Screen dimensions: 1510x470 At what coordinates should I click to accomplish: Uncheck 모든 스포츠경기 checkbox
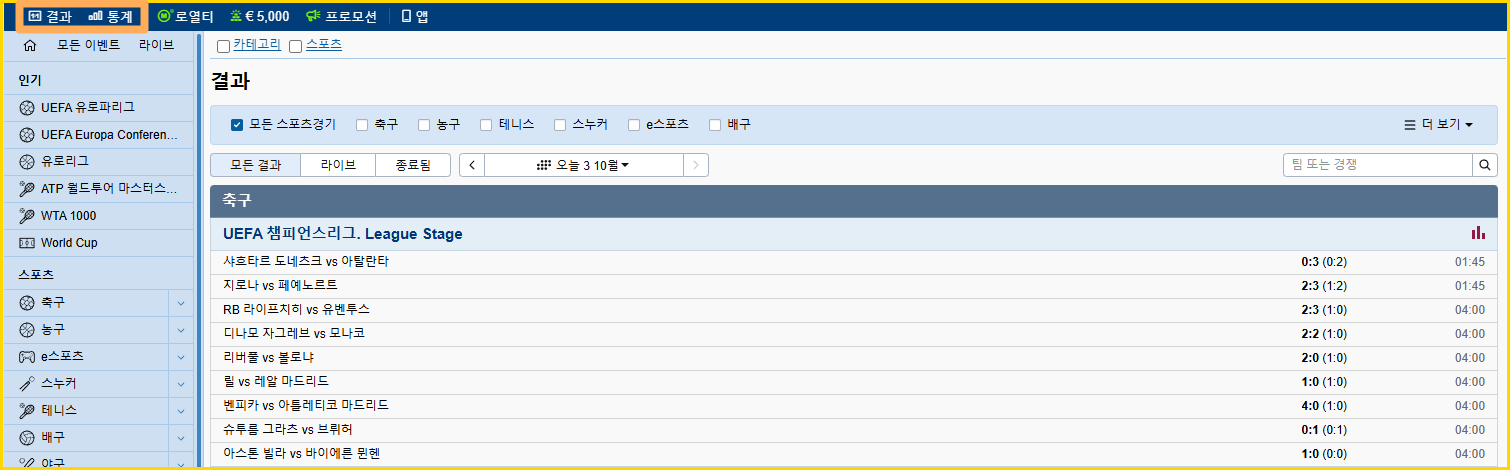[x=237, y=125]
